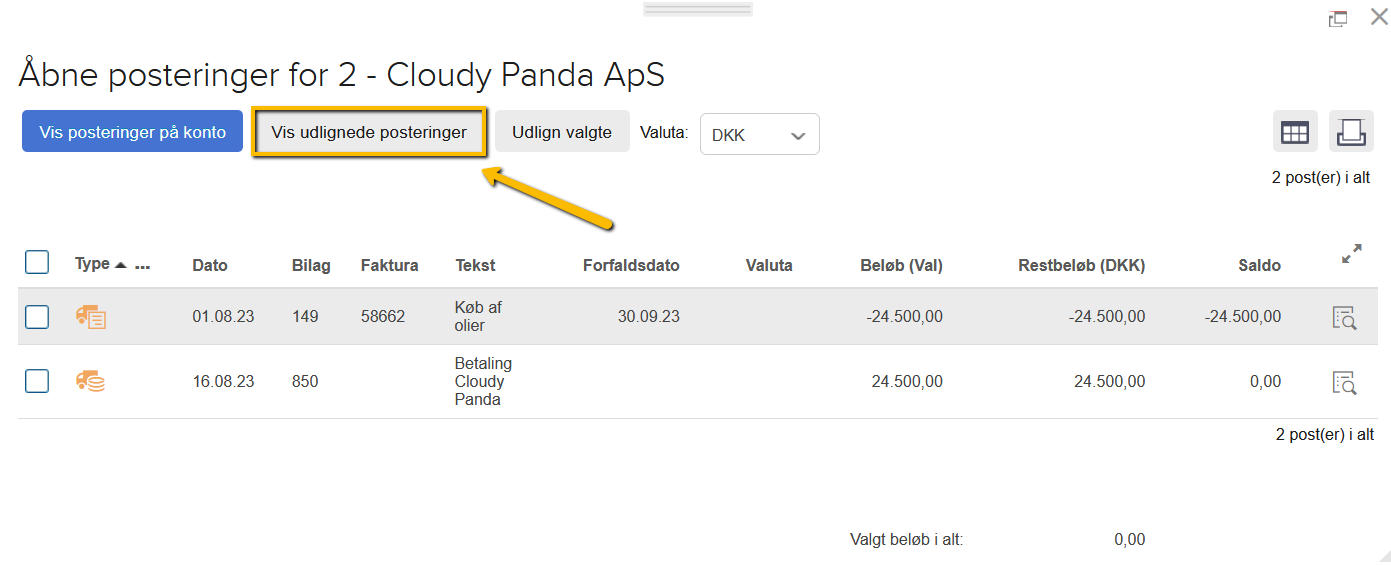View details icon for Betaling Cloudy Panda row
The image size is (1391, 566).
click(1344, 382)
